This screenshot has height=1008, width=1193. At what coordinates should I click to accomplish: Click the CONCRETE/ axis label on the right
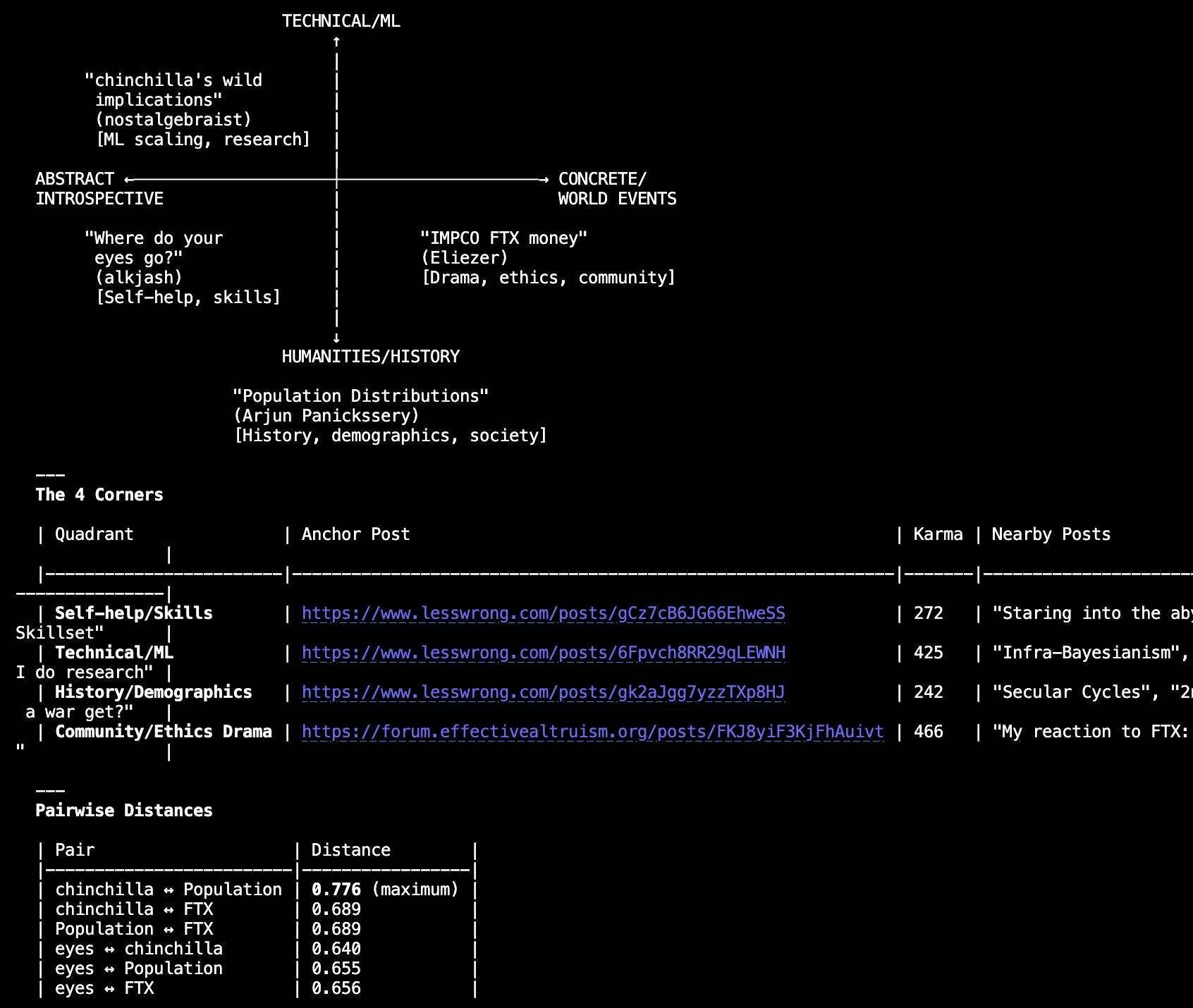point(601,179)
